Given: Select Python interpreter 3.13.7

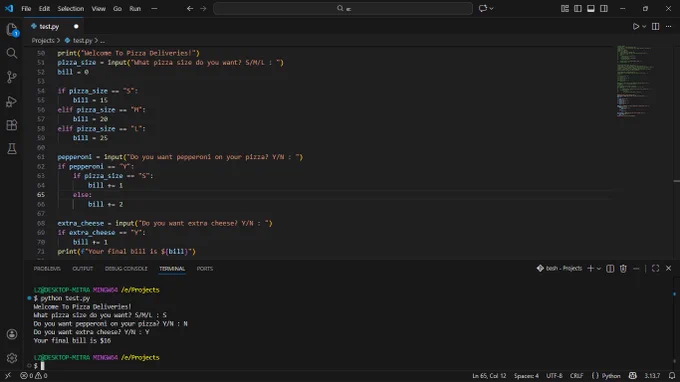Looking at the screenshot, I should click(x=652, y=375).
